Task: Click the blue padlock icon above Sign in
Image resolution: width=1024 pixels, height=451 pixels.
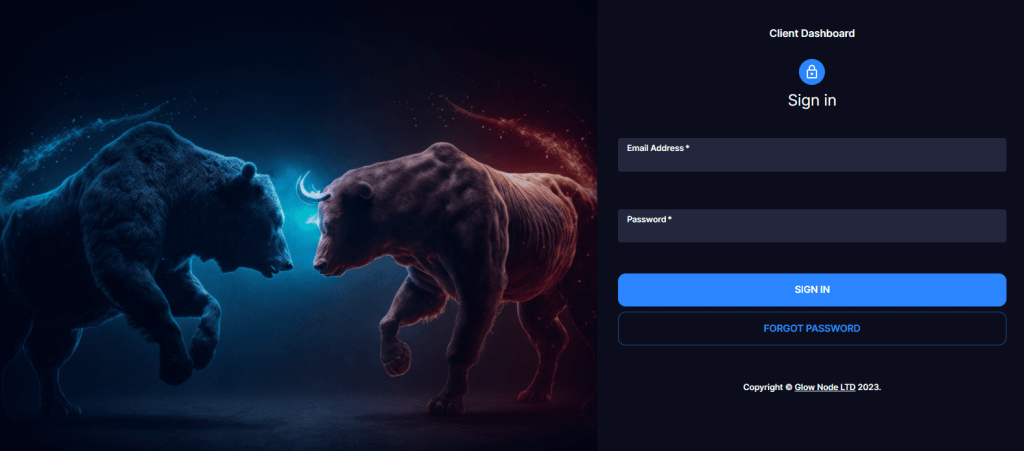Action: pyautogui.click(x=812, y=72)
